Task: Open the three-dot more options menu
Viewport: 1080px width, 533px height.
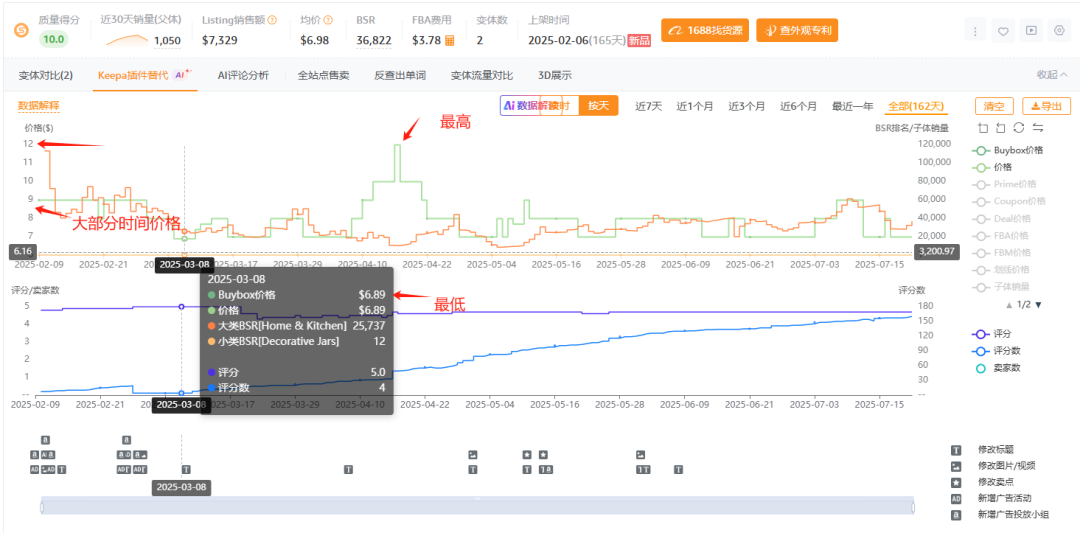Action: click(x=975, y=31)
